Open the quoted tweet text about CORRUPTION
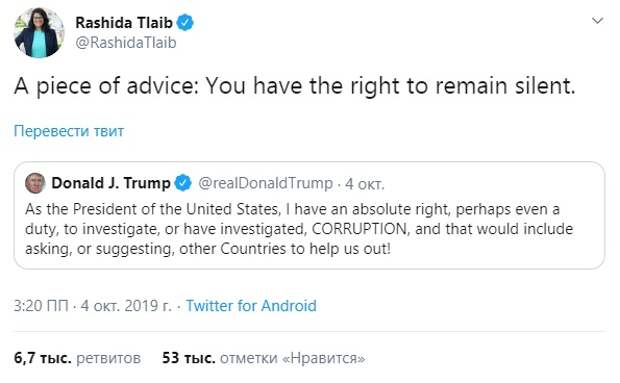This screenshot has height=383, width=620. 299,229
